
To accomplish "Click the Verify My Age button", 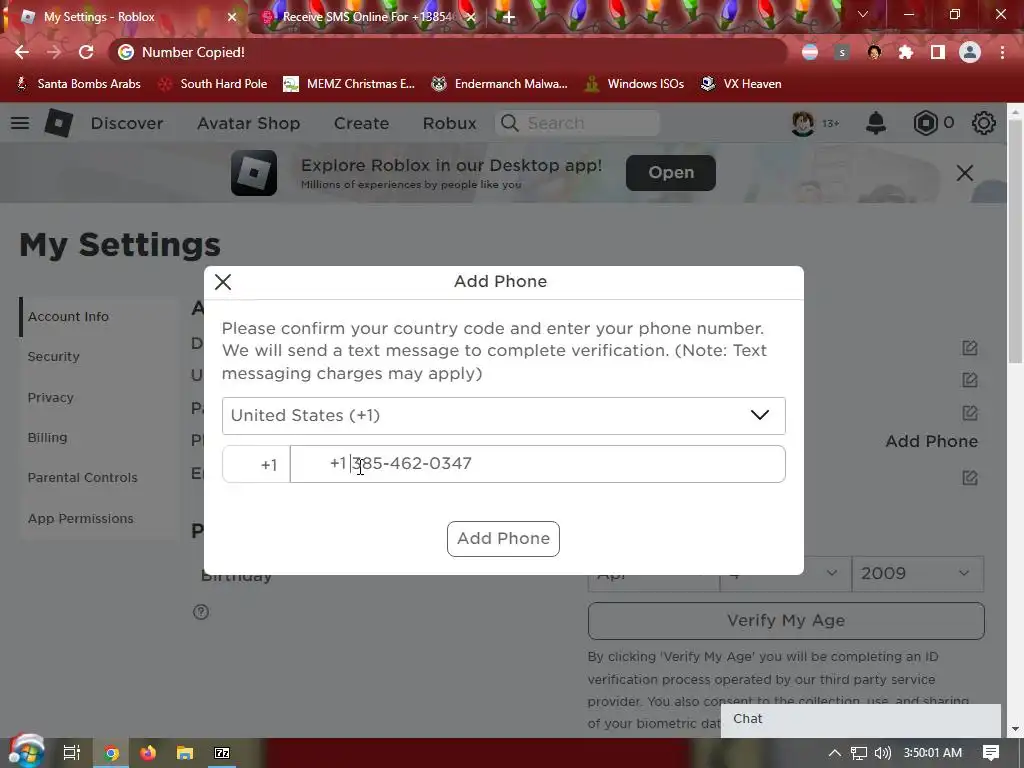I will 786,621.
